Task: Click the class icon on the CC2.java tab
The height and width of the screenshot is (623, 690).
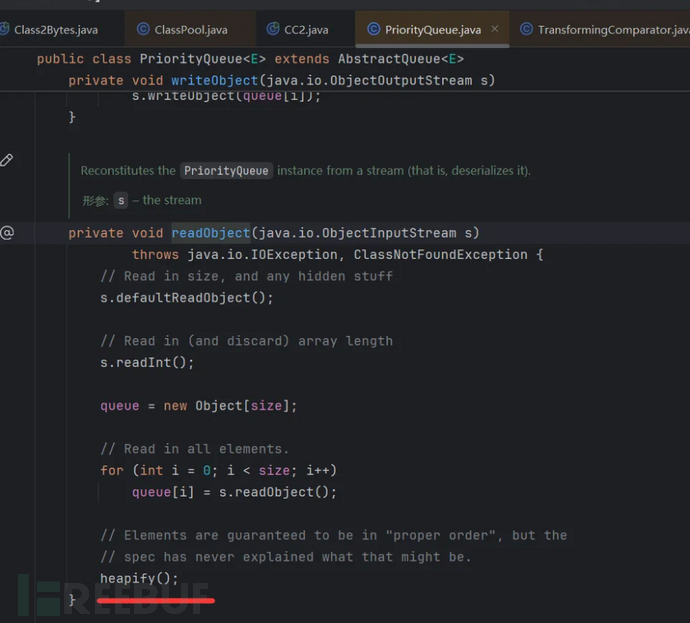Action: click(x=275, y=30)
